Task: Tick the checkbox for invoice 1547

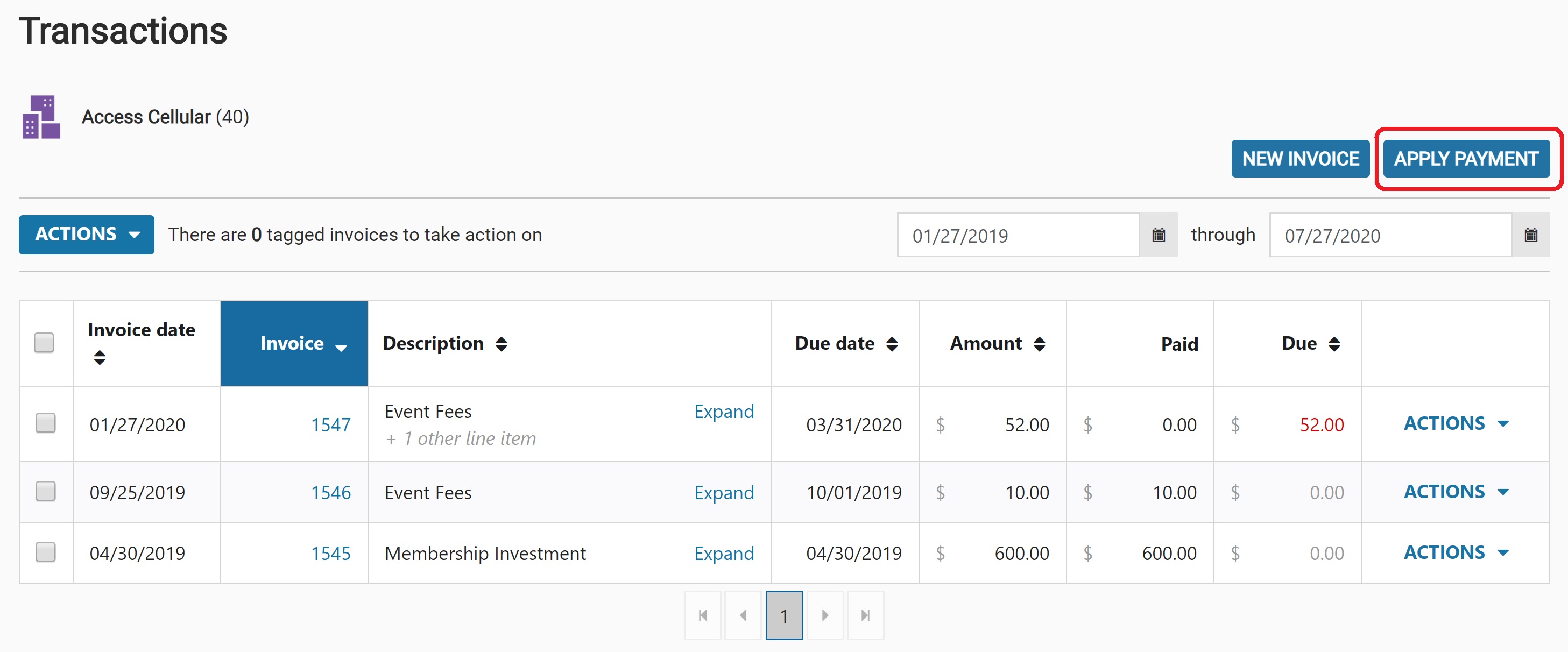Action: coord(46,422)
